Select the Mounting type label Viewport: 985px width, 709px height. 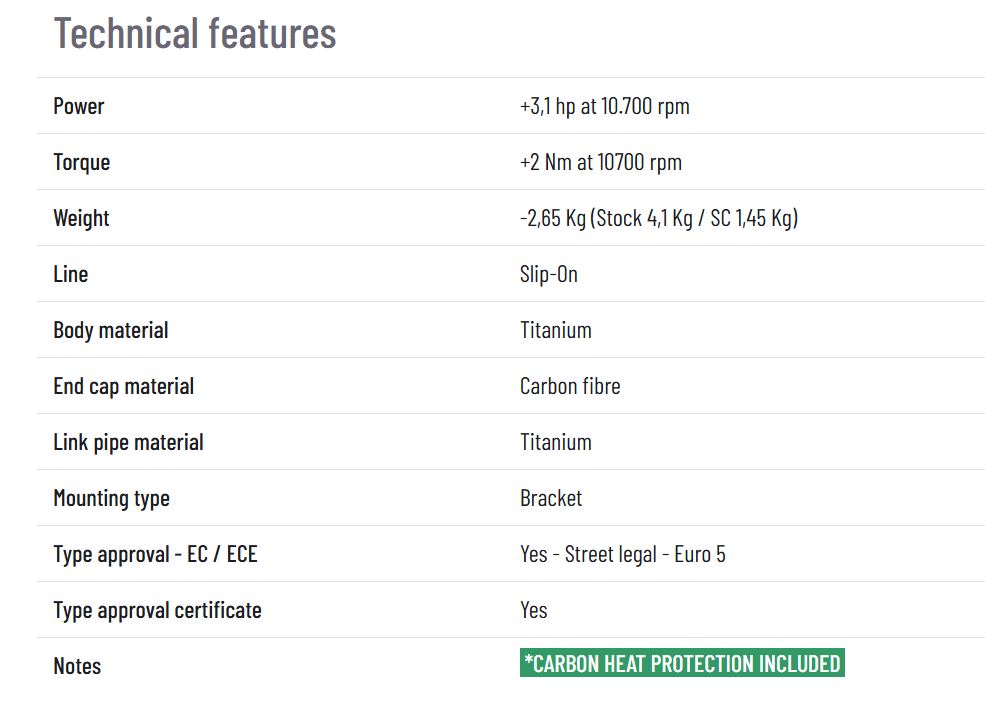[x=112, y=498]
